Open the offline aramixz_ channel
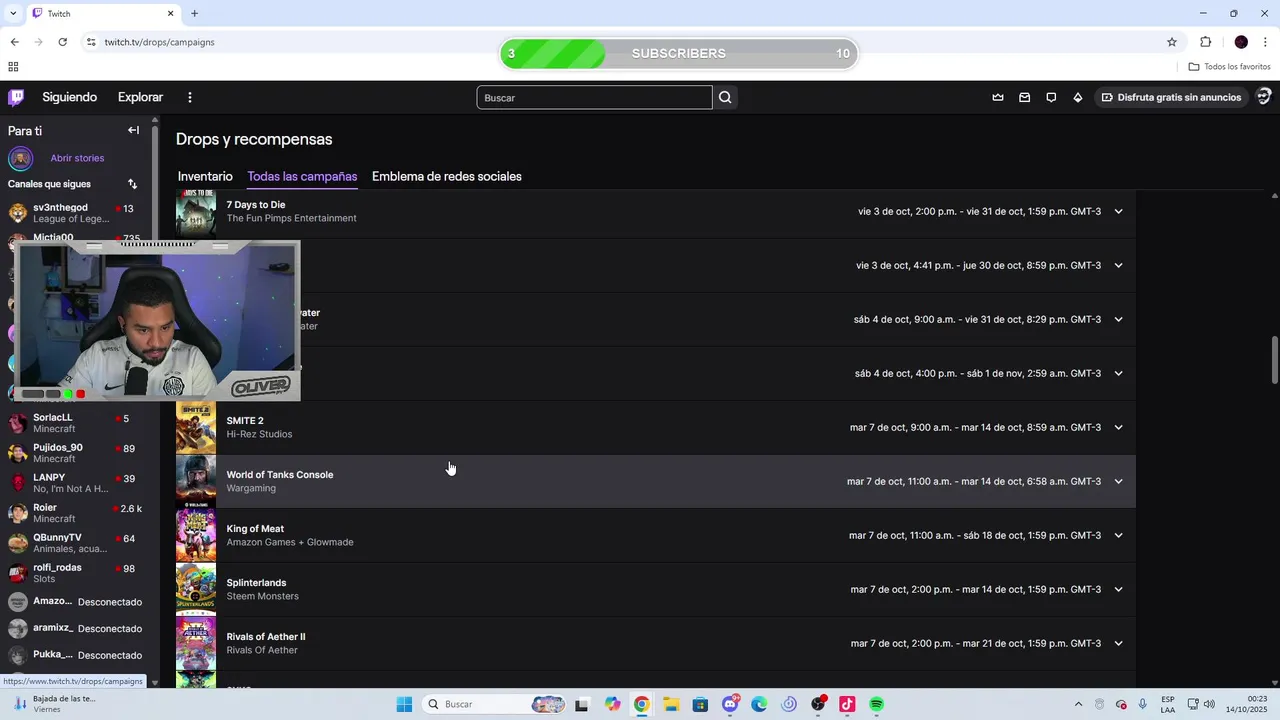 coord(77,628)
